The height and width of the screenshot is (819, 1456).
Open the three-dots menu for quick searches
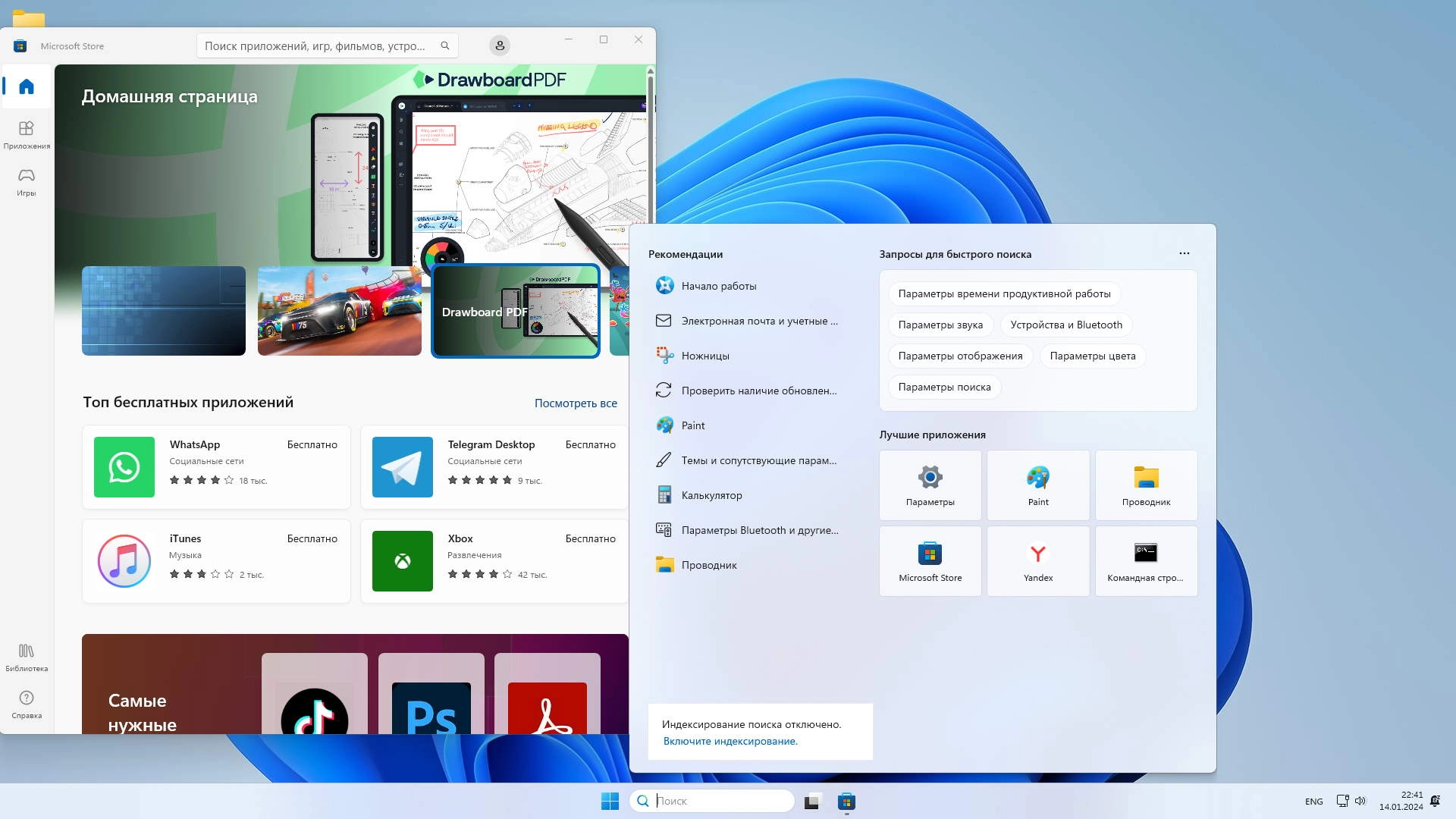[1184, 253]
